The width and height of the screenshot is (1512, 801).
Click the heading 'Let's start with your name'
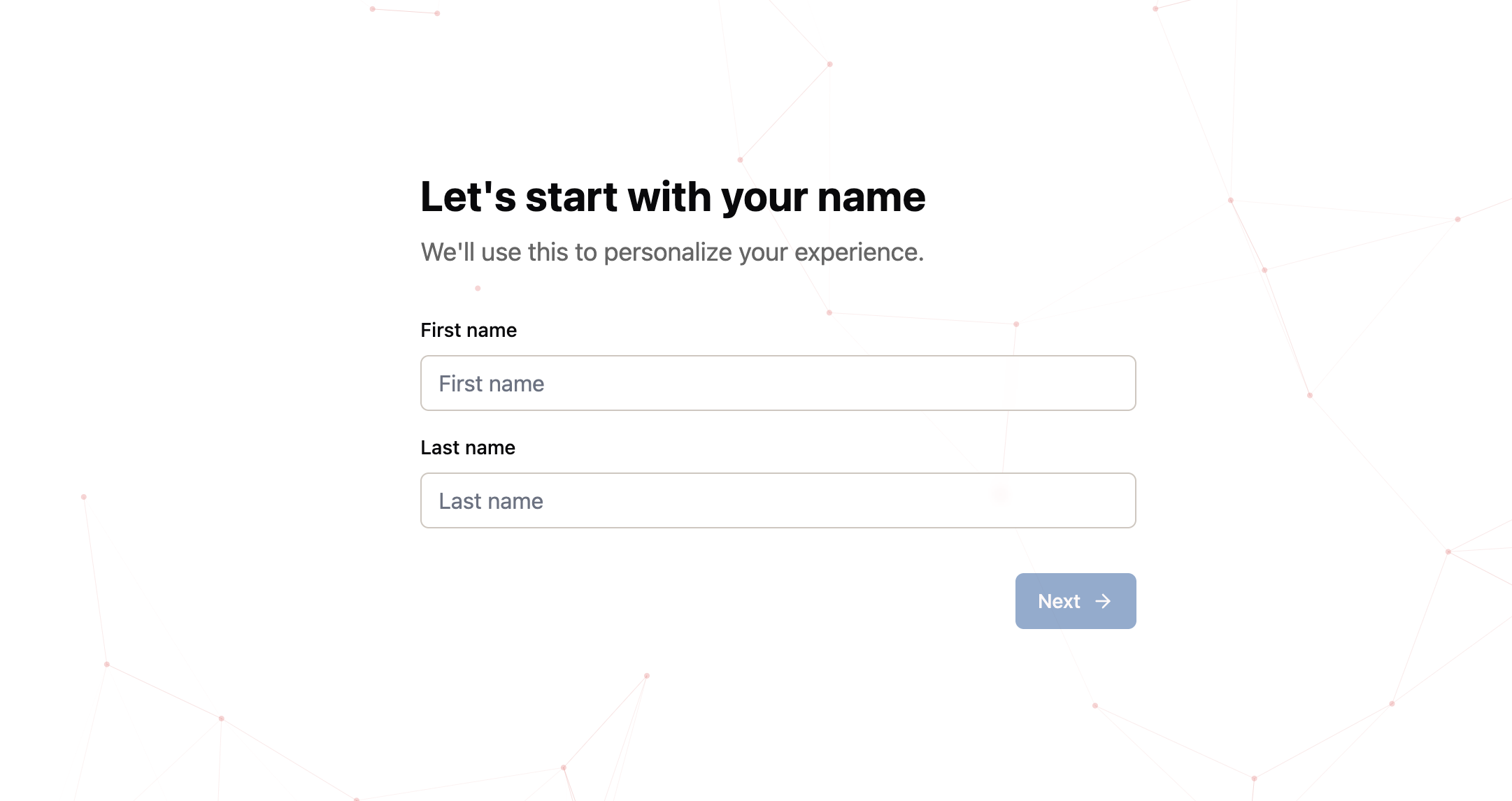coord(672,197)
